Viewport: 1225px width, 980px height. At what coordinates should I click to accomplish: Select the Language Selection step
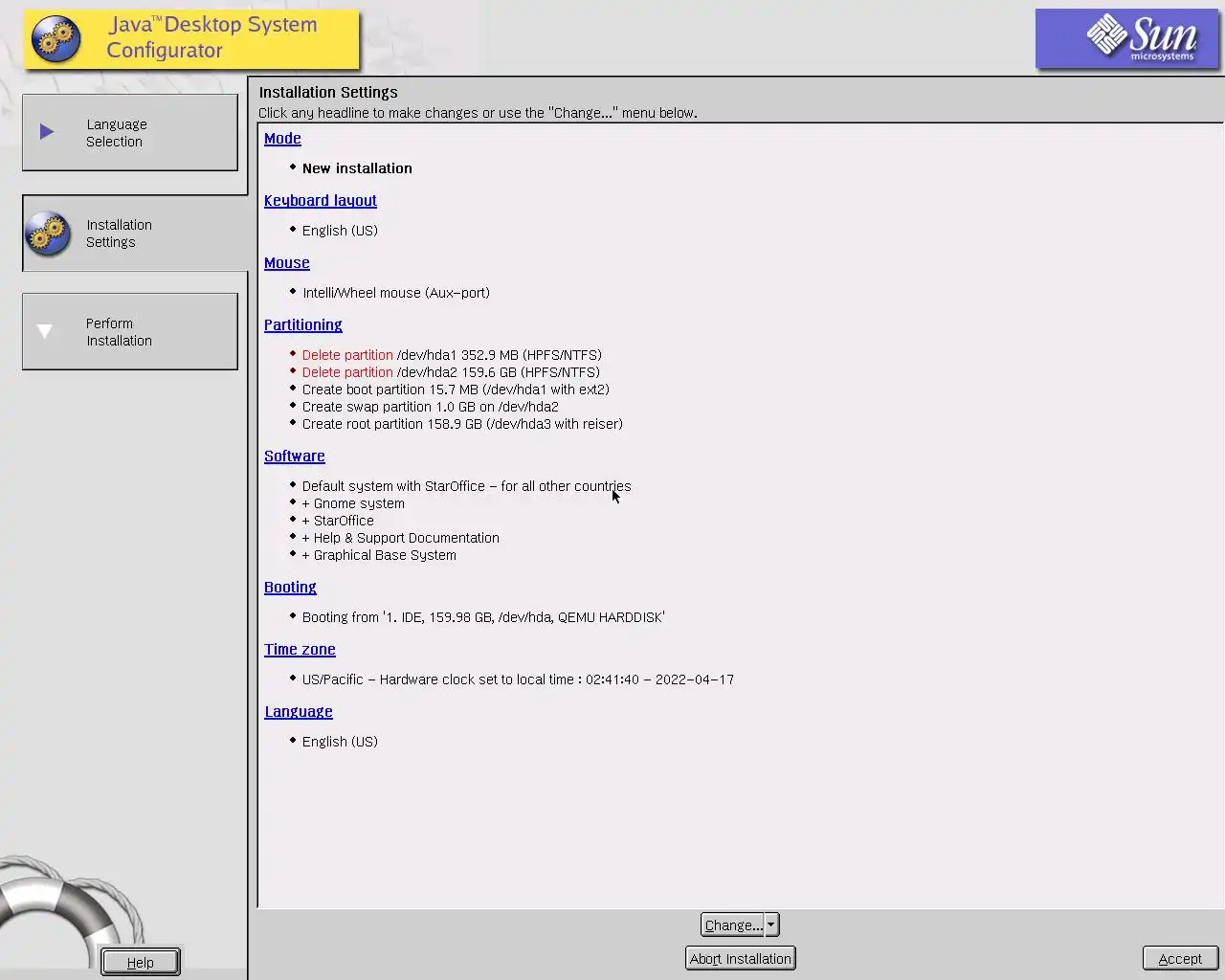[130, 132]
